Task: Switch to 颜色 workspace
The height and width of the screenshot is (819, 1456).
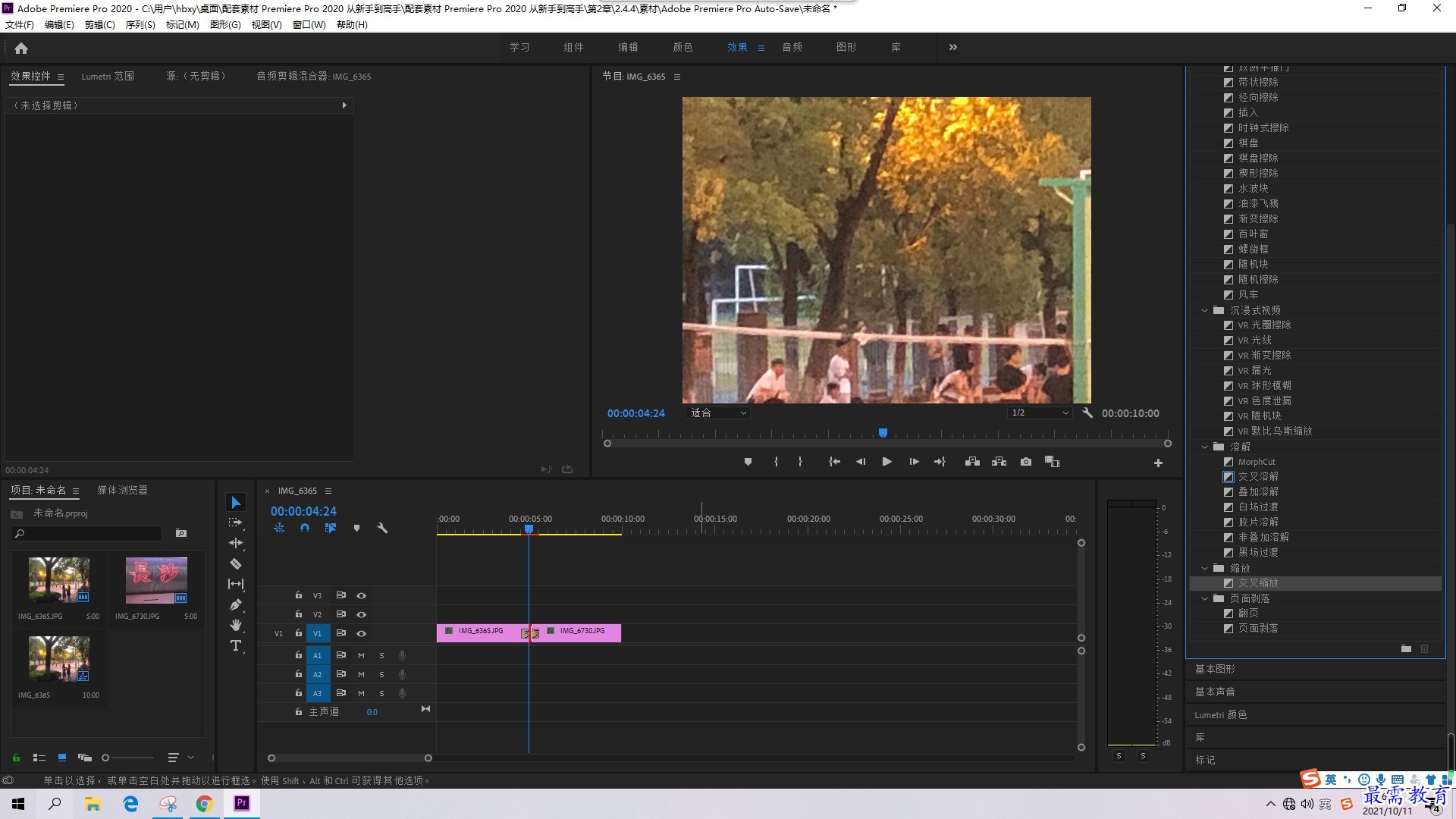Action: pyautogui.click(x=682, y=47)
